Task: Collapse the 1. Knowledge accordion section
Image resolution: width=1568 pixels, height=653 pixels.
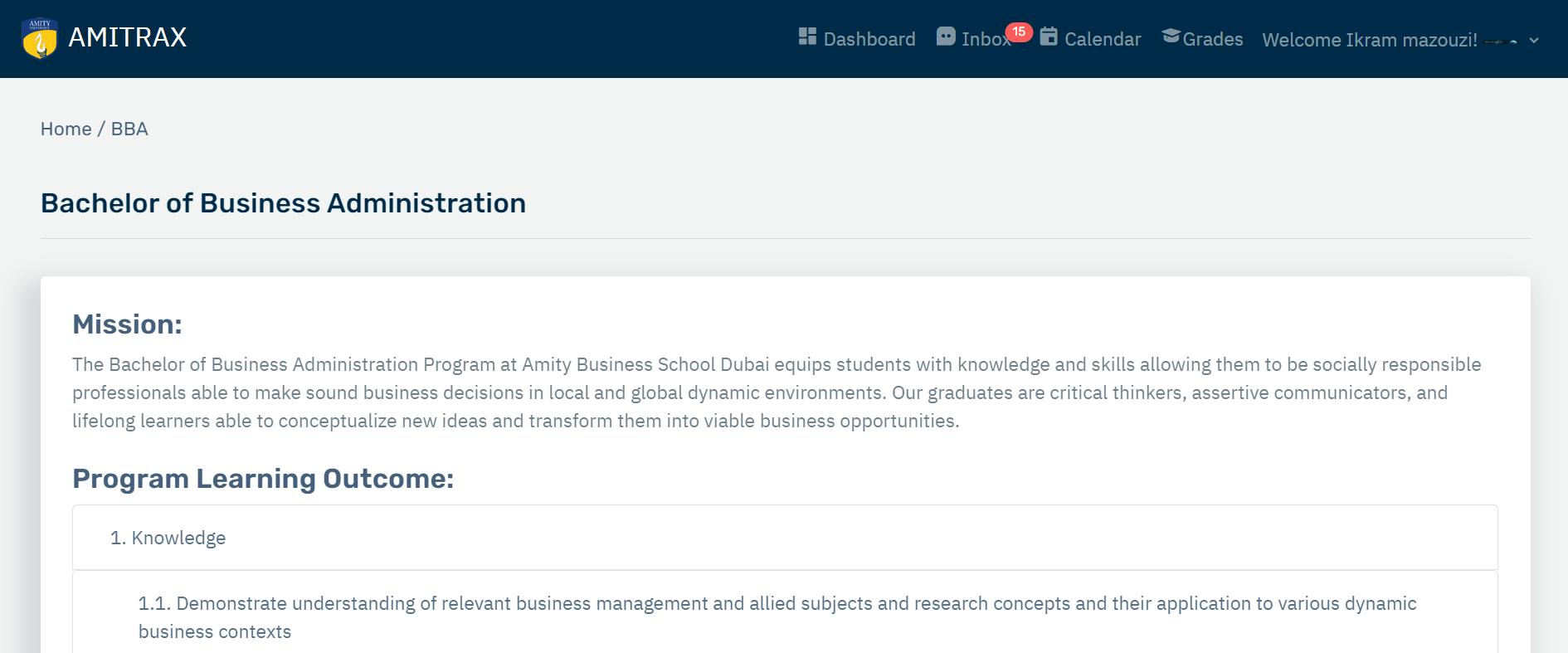Action: pyautogui.click(x=168, y=538)
